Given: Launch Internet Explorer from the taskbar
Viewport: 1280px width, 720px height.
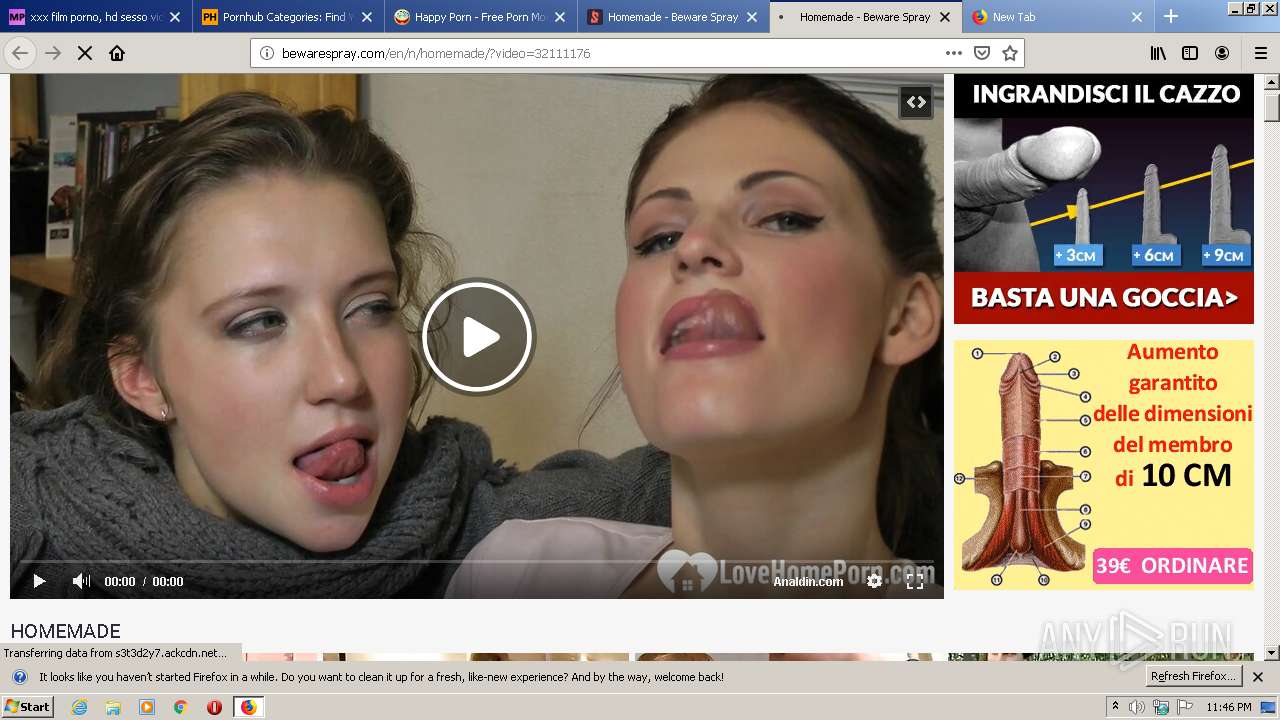Looking at the screenshot, I should (x=80, y=707).
